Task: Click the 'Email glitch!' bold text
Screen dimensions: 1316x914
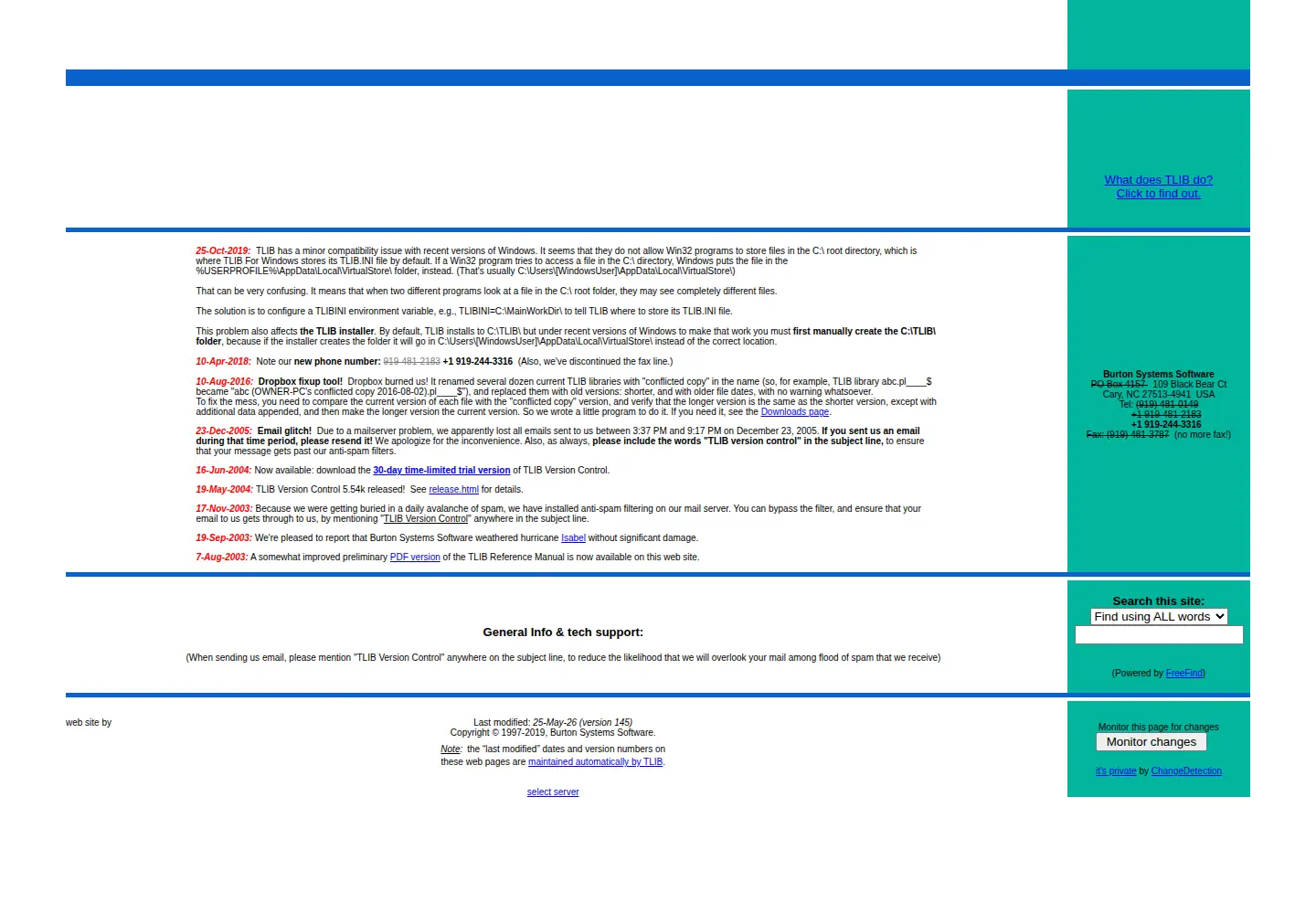Action: coord(284,431)
